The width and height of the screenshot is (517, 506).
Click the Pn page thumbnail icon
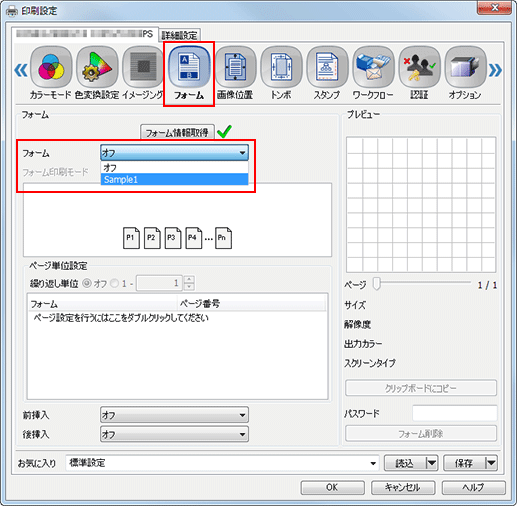coord(223,238)
